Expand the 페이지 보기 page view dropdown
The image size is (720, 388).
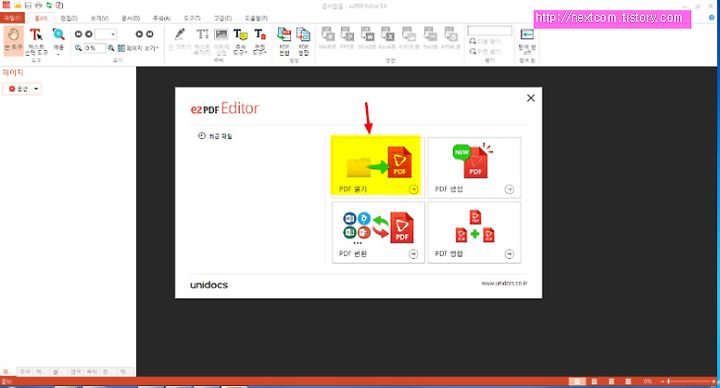138,48
